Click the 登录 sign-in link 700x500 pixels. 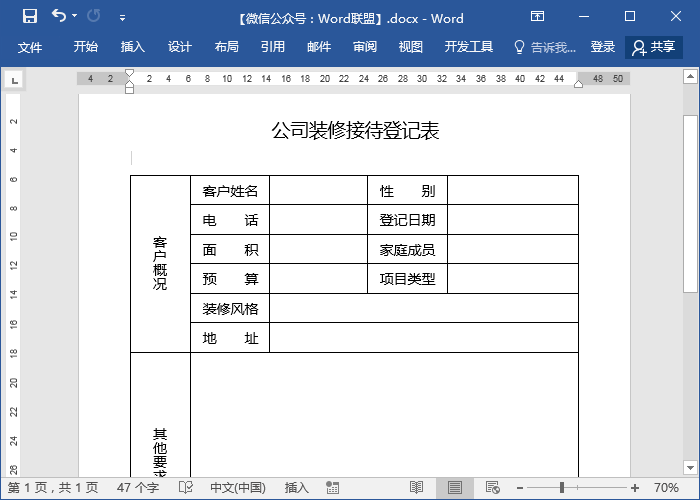click(x=603, y=47)
